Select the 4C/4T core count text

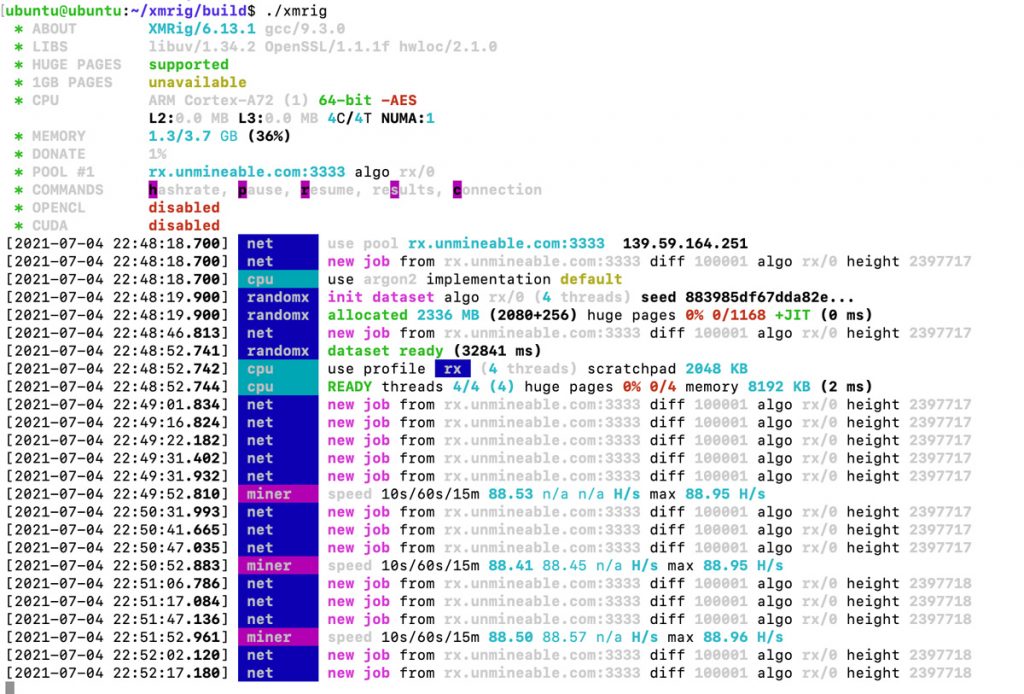click(x=349, y=118)
